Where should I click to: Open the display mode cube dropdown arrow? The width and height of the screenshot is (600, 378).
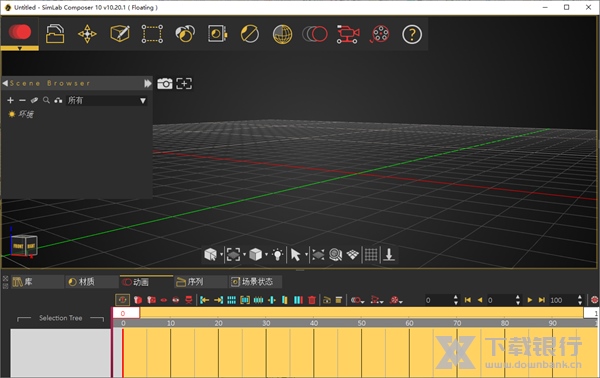pos(266,254)
